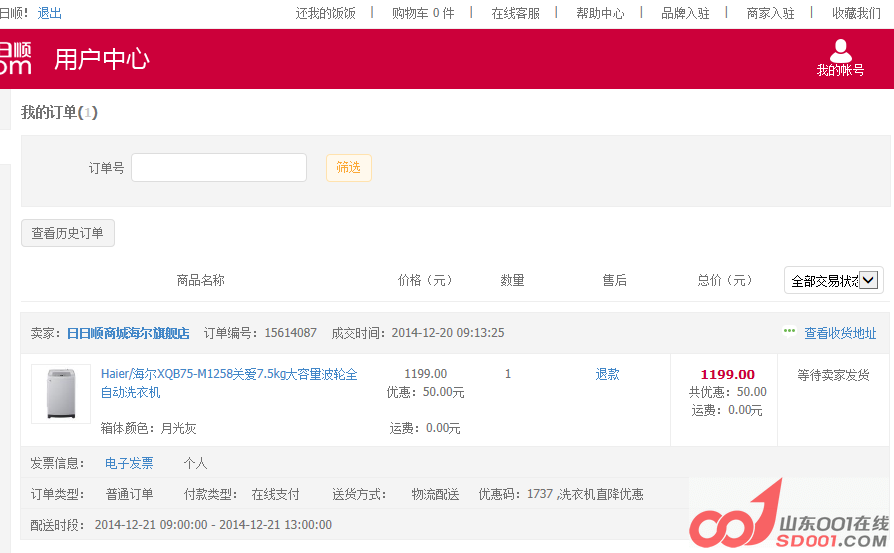
Task: Click the 共优惠:50.00 text
Action: [x=728, y=392]
